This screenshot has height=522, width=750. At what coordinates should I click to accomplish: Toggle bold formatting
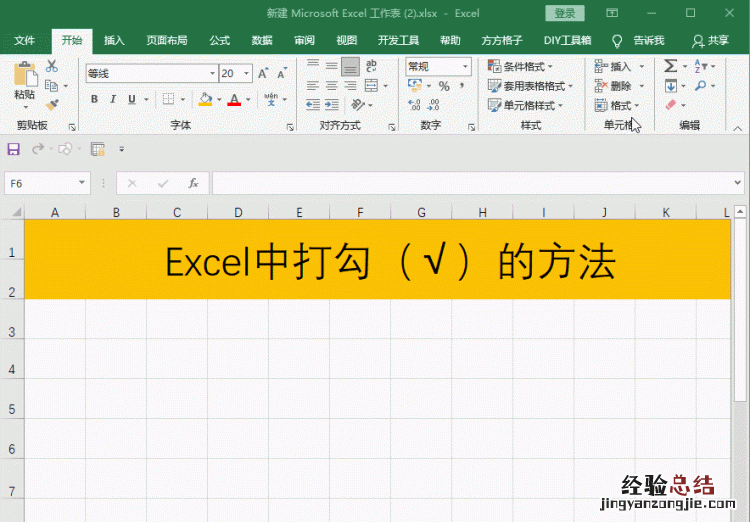tap(95, 99)
